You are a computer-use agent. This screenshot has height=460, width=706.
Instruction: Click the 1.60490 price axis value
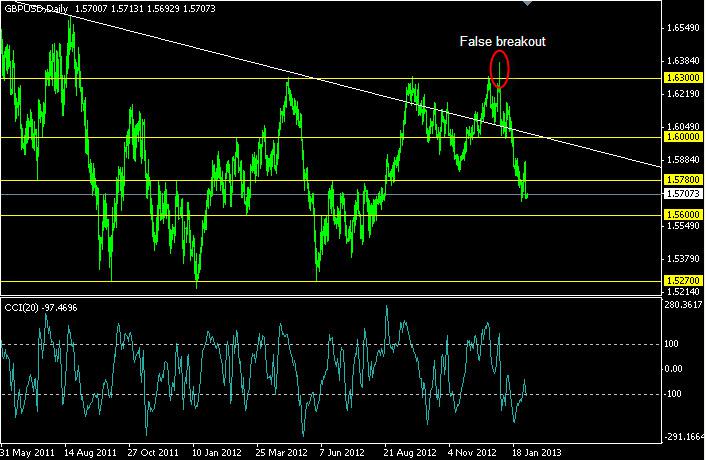(x=683, y=127)
